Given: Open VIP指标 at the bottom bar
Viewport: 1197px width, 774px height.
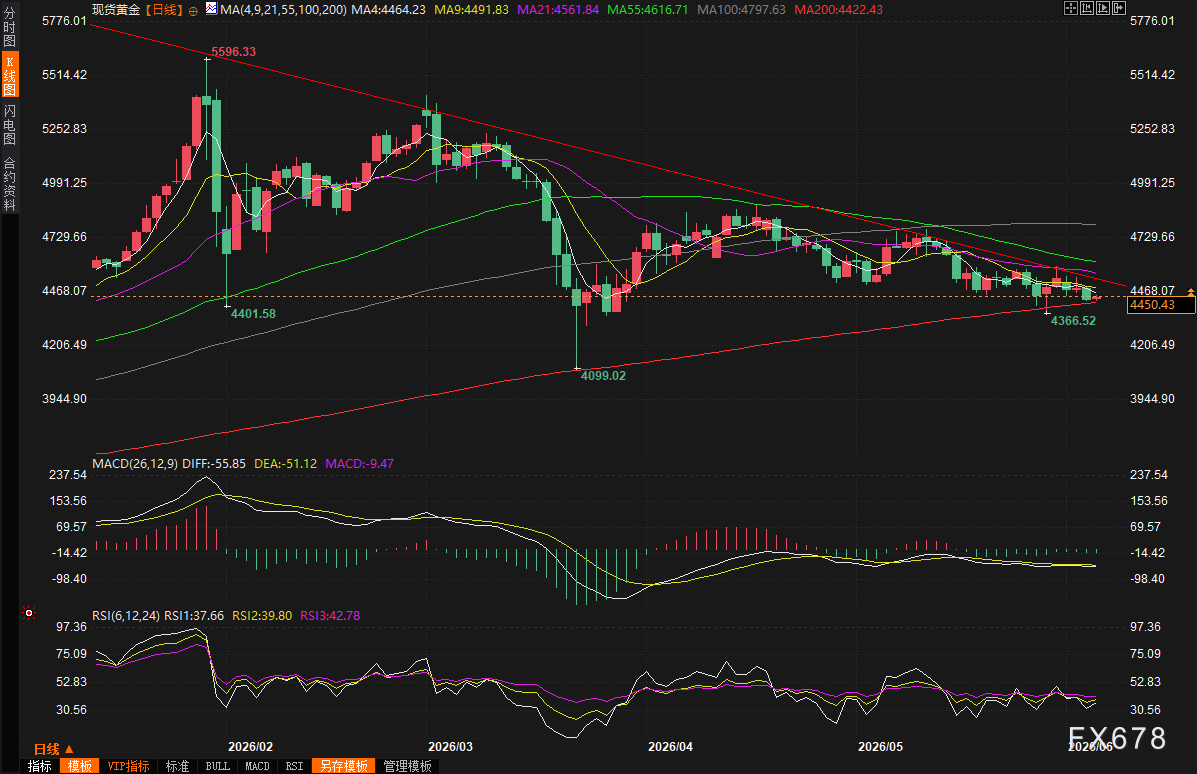Looking at the screenshot, I should point(128,766).
